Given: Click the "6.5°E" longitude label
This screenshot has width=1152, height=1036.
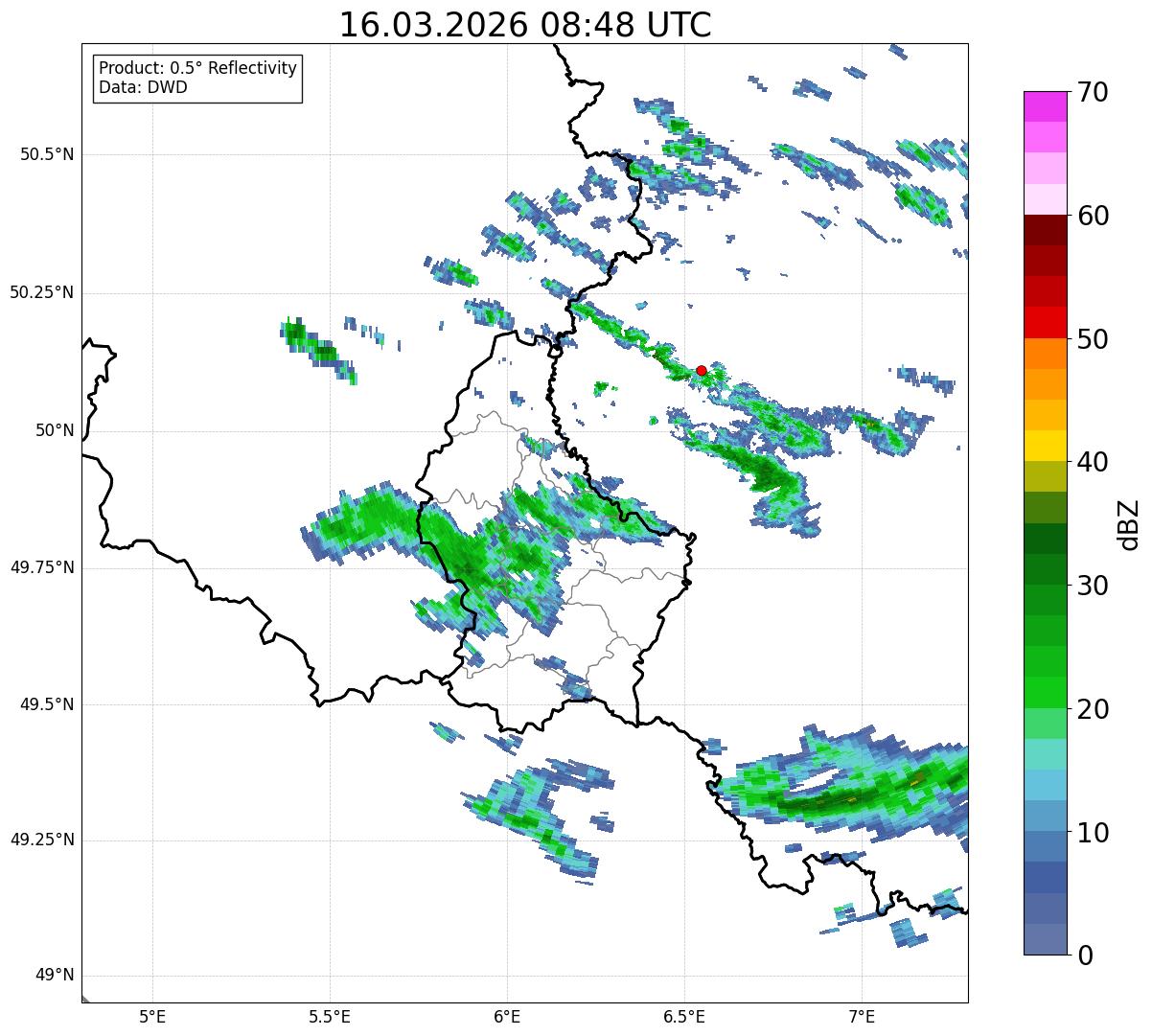Looking at the screenshot, I should (684, 1016).
